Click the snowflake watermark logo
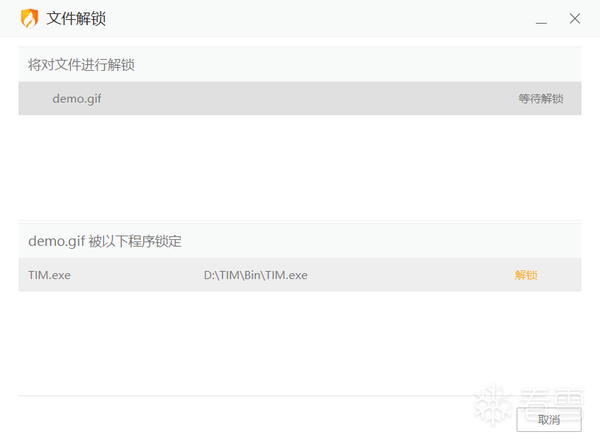 click(493, 404)
